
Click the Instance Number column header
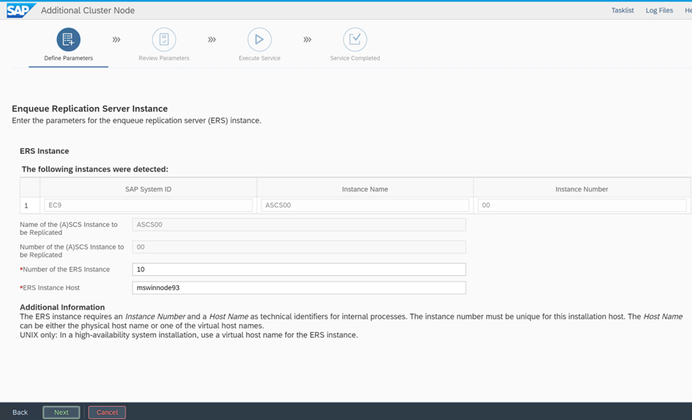point(582,189)
